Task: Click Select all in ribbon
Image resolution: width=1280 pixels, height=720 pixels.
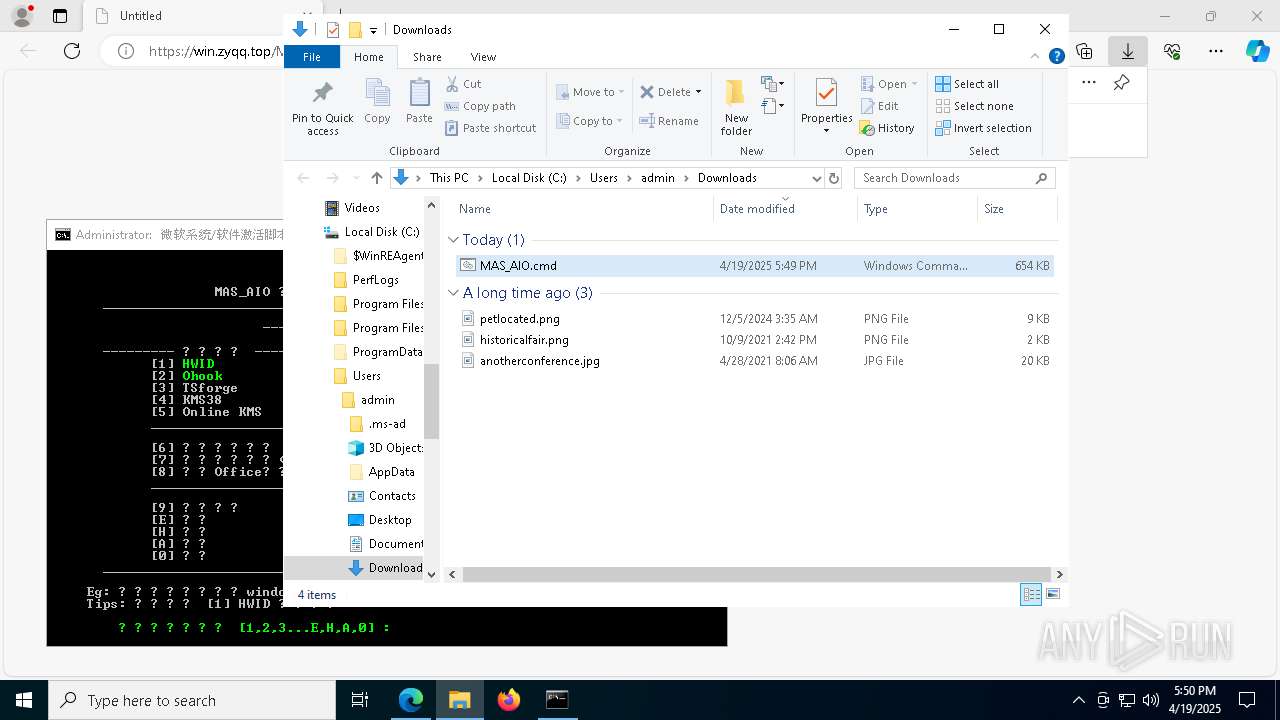Action: [967, 84]
